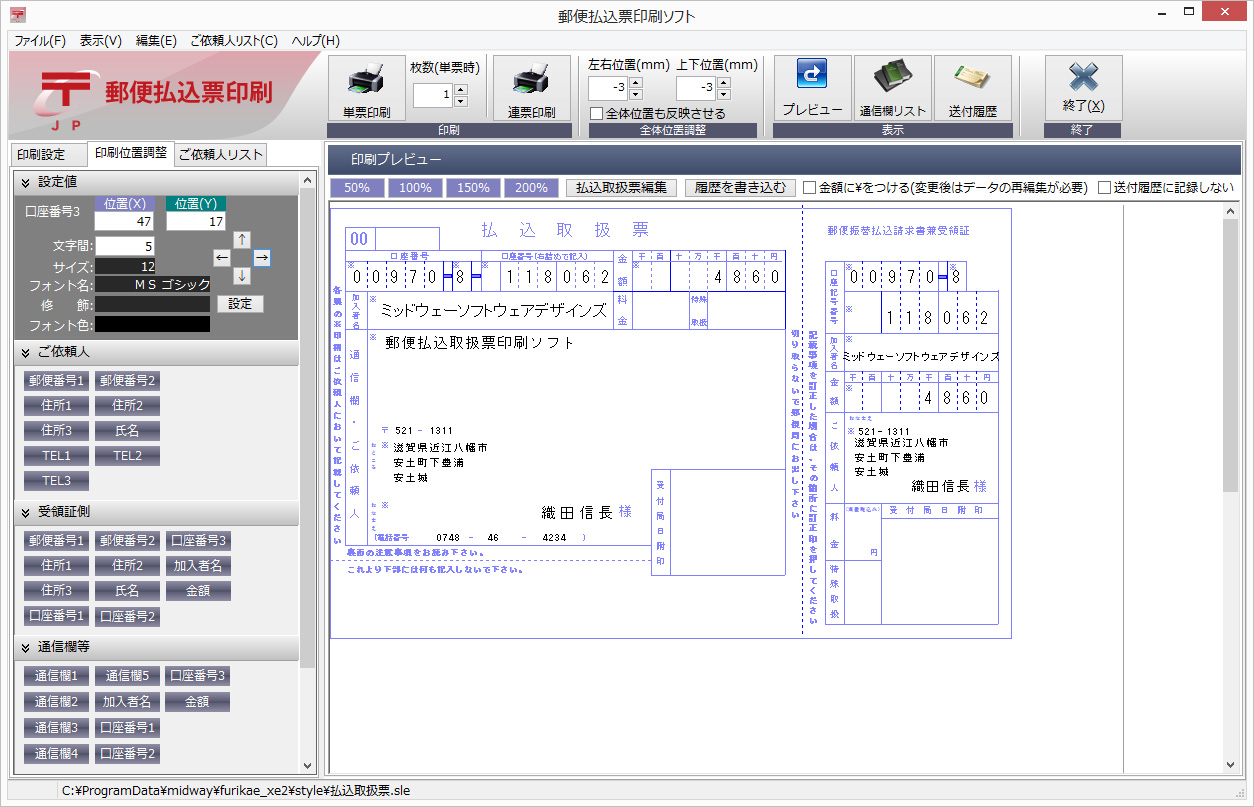Click the left panel vertical scrollbar
Image resolution: width=1254 pixels, height=807 pixels.
coord(308,473)
